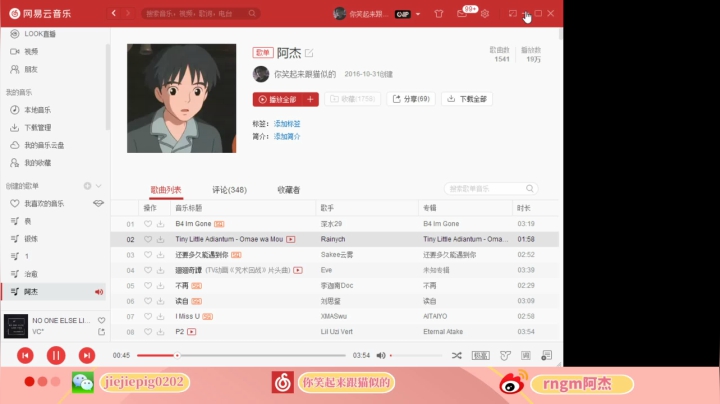Collapse the 创建的歌单 section chevron
The width and height of the screenshot is (720, 404).
pos(98,186)
